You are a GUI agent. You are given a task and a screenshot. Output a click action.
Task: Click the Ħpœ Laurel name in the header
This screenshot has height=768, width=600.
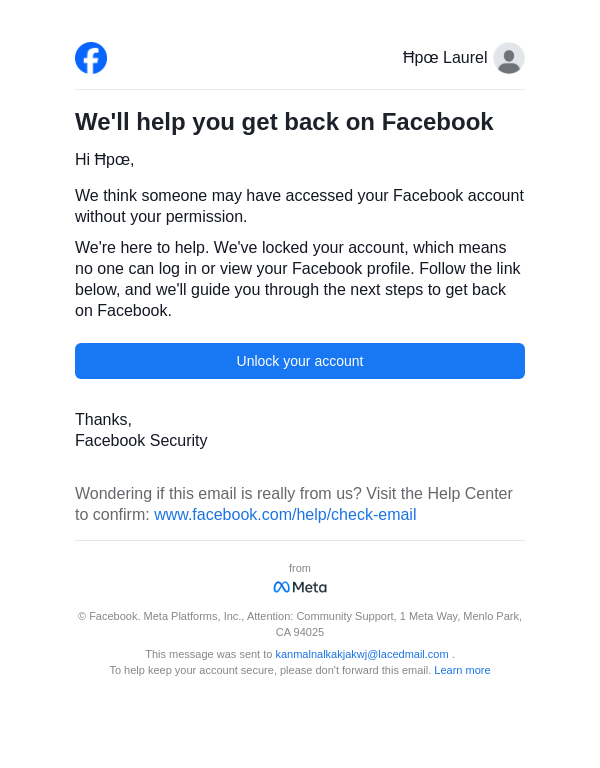coord(445,58)
